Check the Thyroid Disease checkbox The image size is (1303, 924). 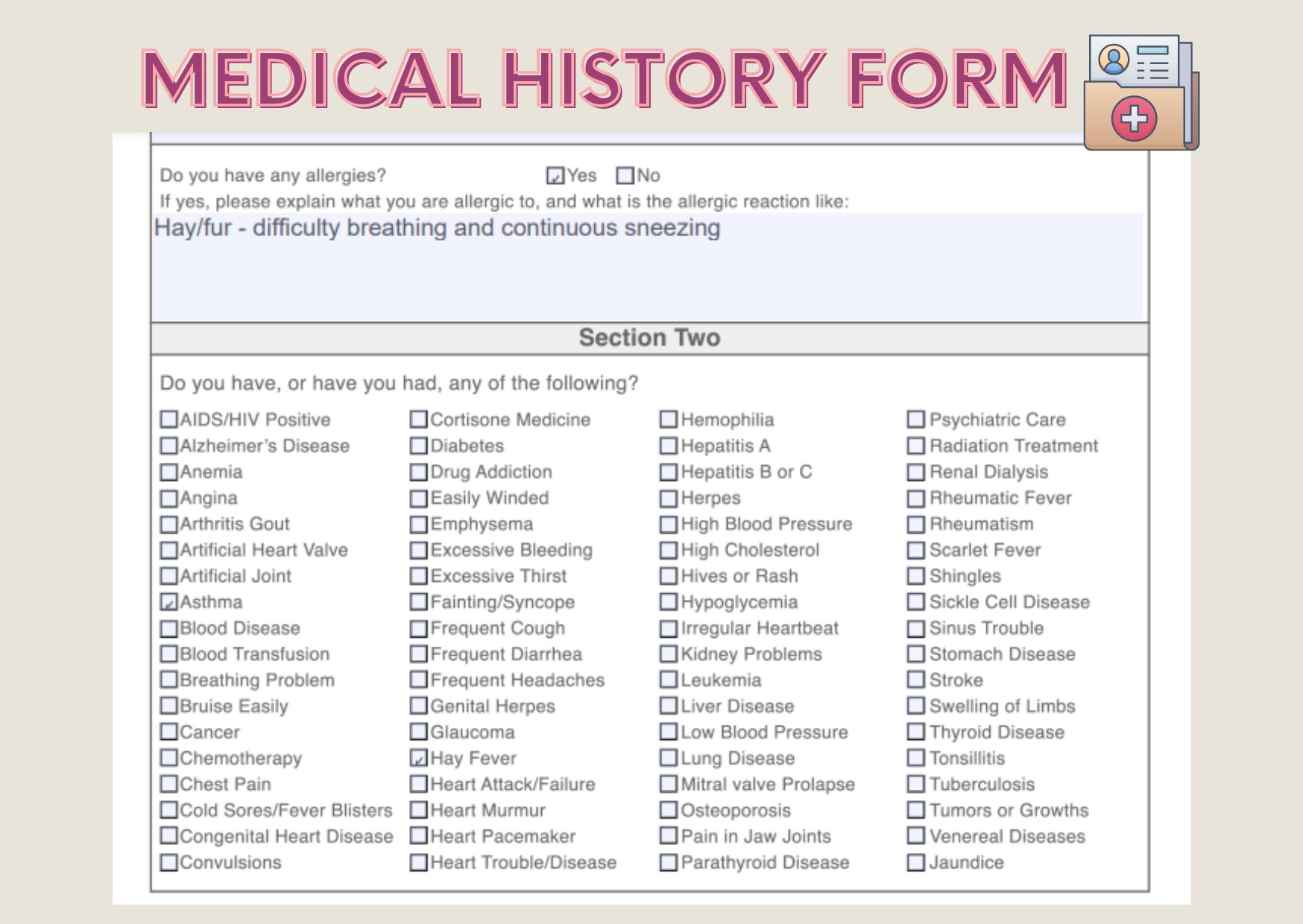click(916, 732)
